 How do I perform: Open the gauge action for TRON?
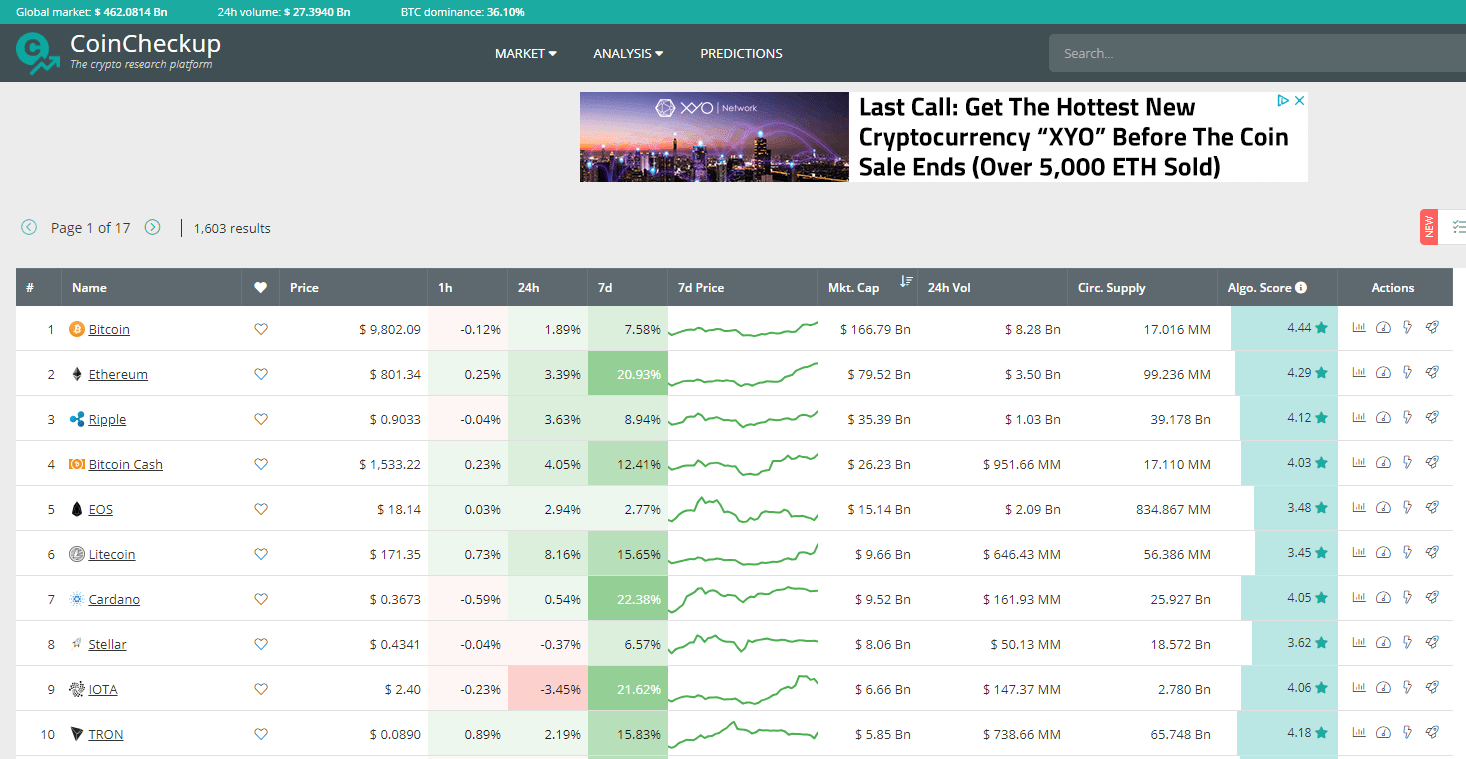click(1383, 732)
